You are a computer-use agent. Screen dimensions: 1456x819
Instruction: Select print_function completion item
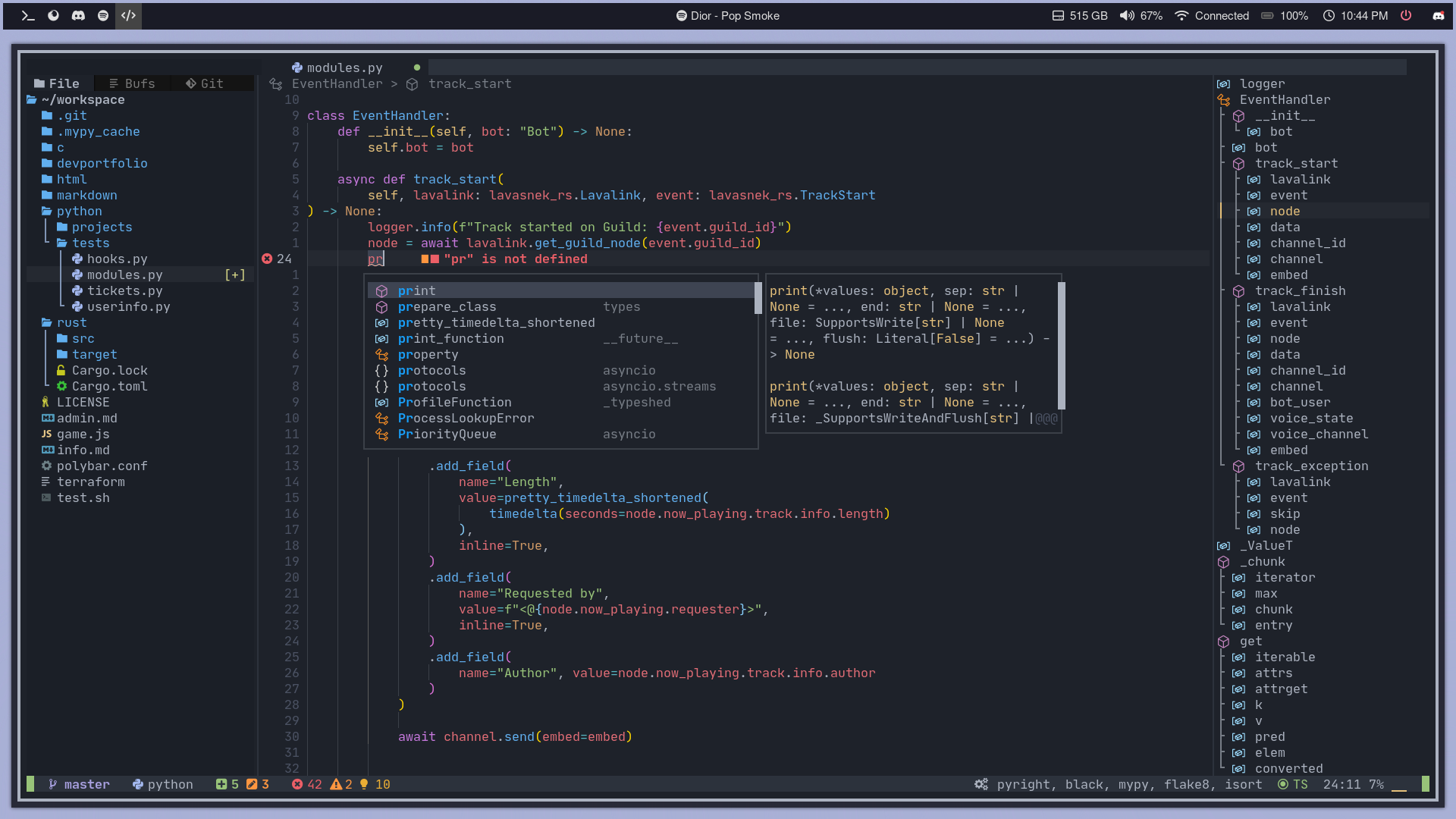450,338
